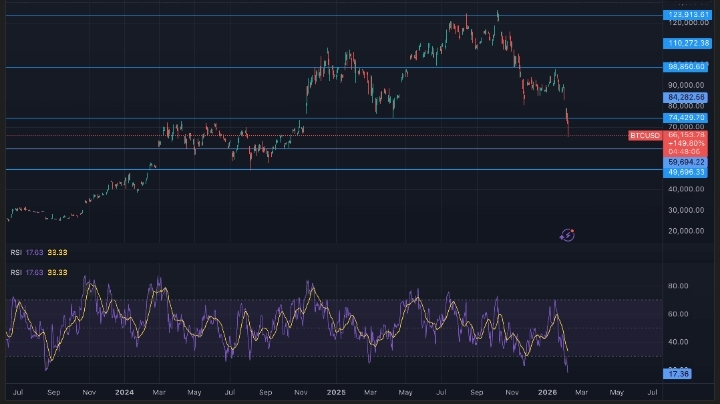Click the purple lightning replay icon

pos(567,235)
